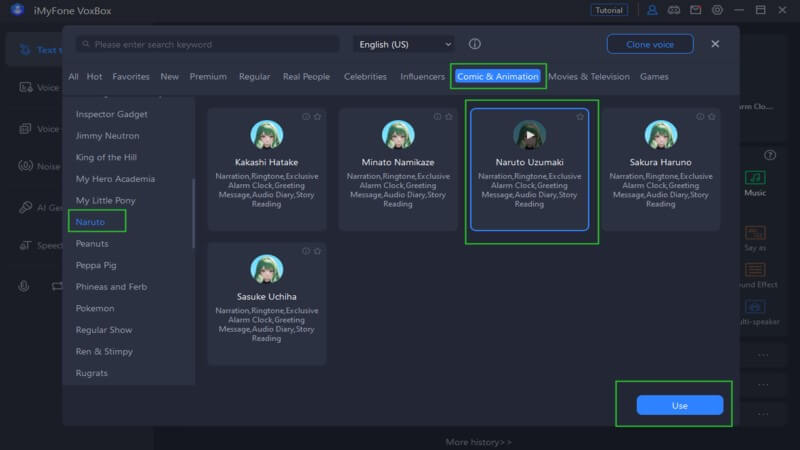Click the search keyword input field

(208, 44)
